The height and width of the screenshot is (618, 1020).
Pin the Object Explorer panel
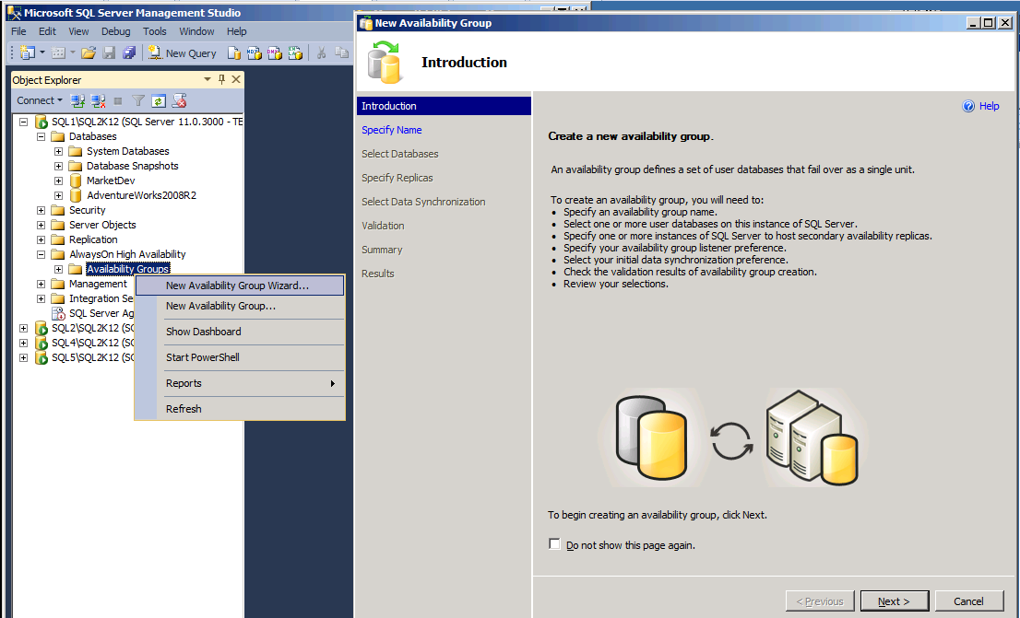(x=221, y=79)
